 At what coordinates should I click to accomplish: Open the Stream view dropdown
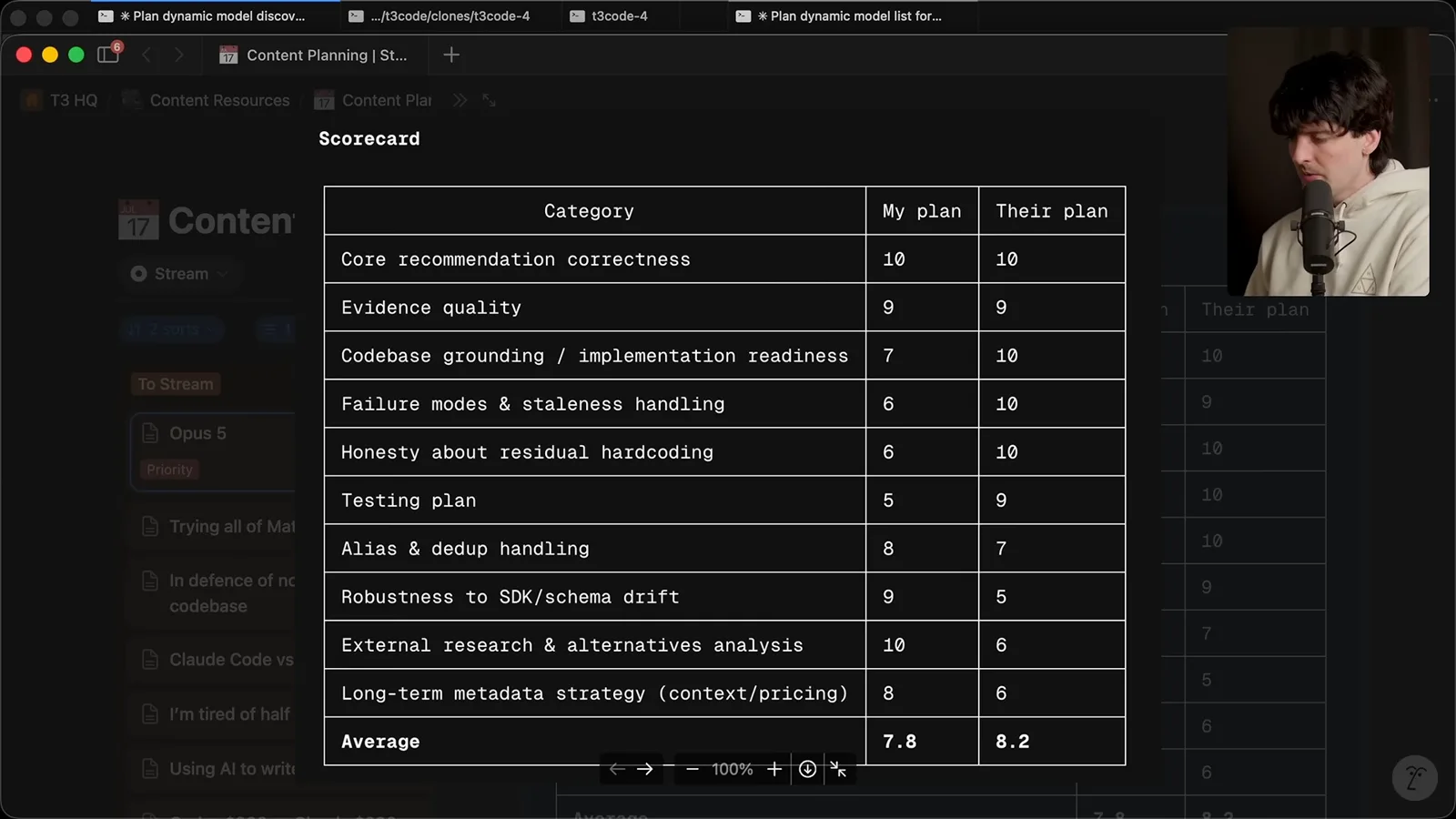[x=178, y=274]
